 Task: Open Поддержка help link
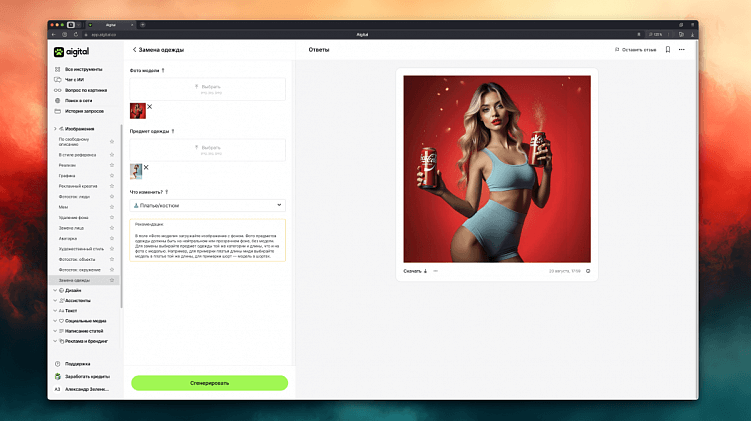click(x=72, y=364)
